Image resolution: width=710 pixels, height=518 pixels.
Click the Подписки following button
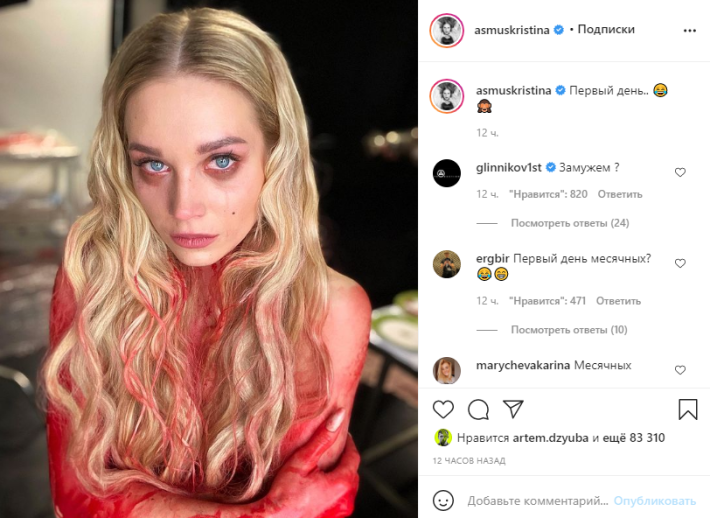pos(606,29)
